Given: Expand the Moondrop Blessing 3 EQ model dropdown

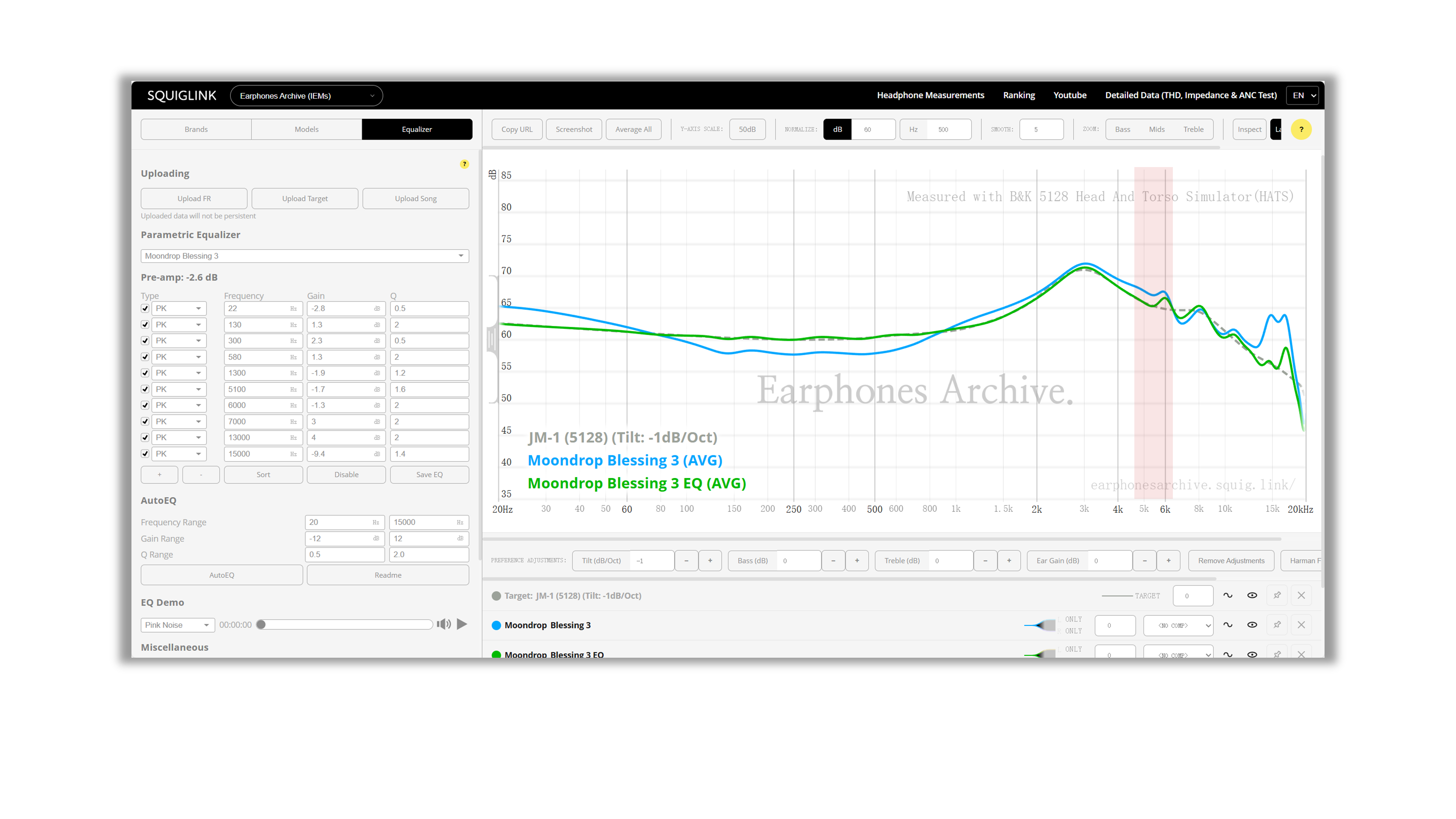Looking at the screenshot, I should tap(305, 256).
